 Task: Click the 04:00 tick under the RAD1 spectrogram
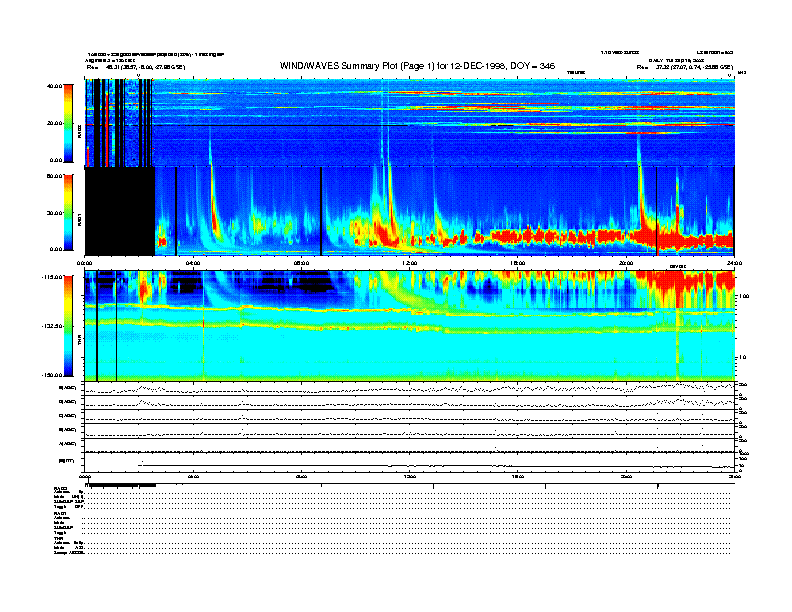193,263
